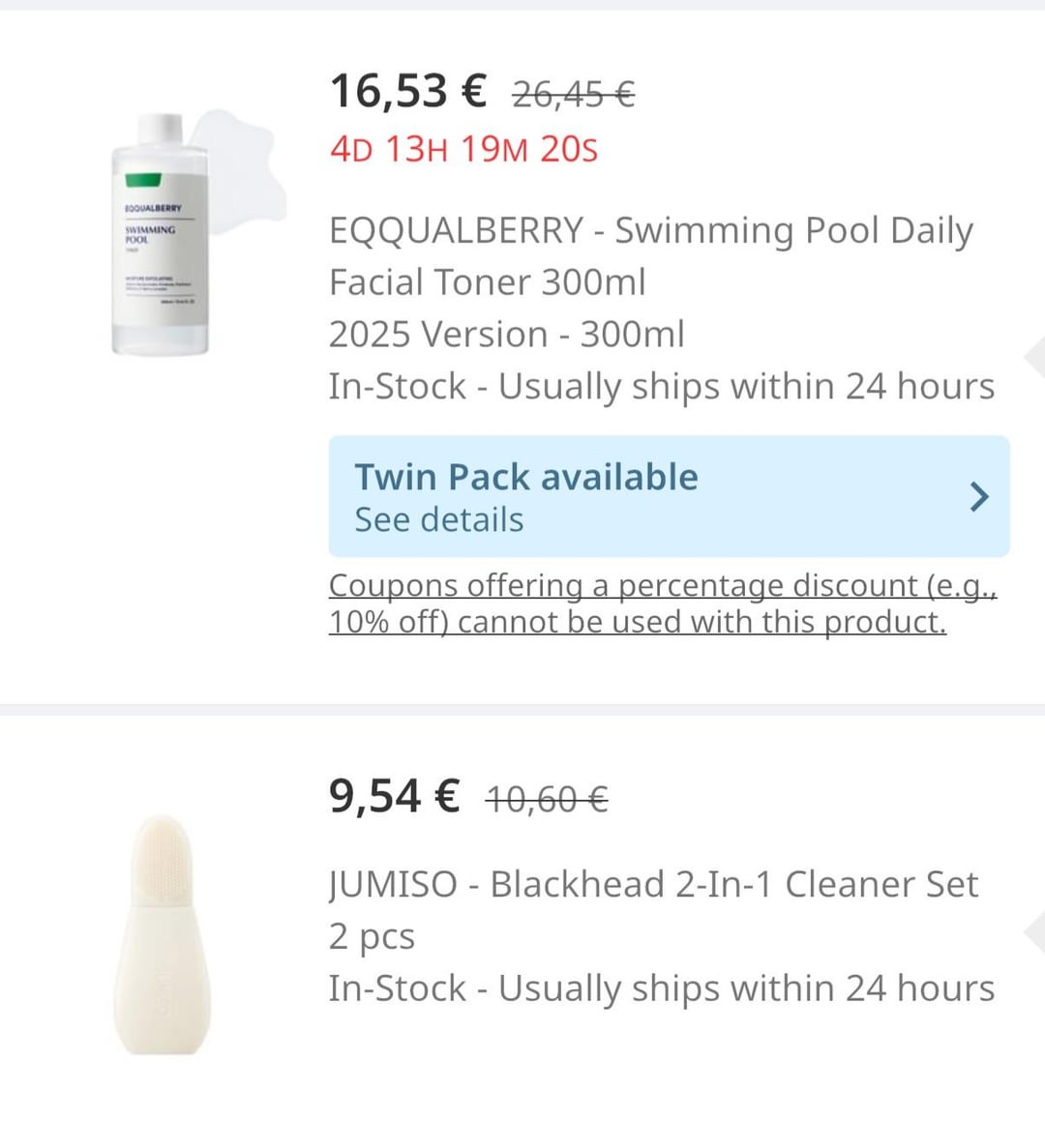The height and width of the screenshot is (1148, 1045).
Task: Open the percentage coupons restriction notice
Action: [x=662, y=603]
